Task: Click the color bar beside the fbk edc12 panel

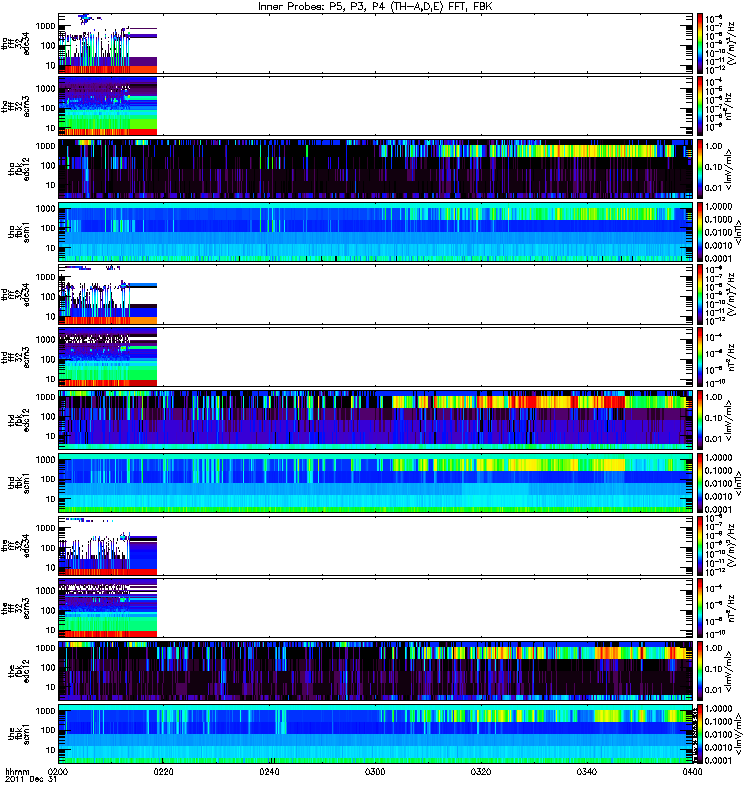Action: pyautogui.click(x=700, y=671)
